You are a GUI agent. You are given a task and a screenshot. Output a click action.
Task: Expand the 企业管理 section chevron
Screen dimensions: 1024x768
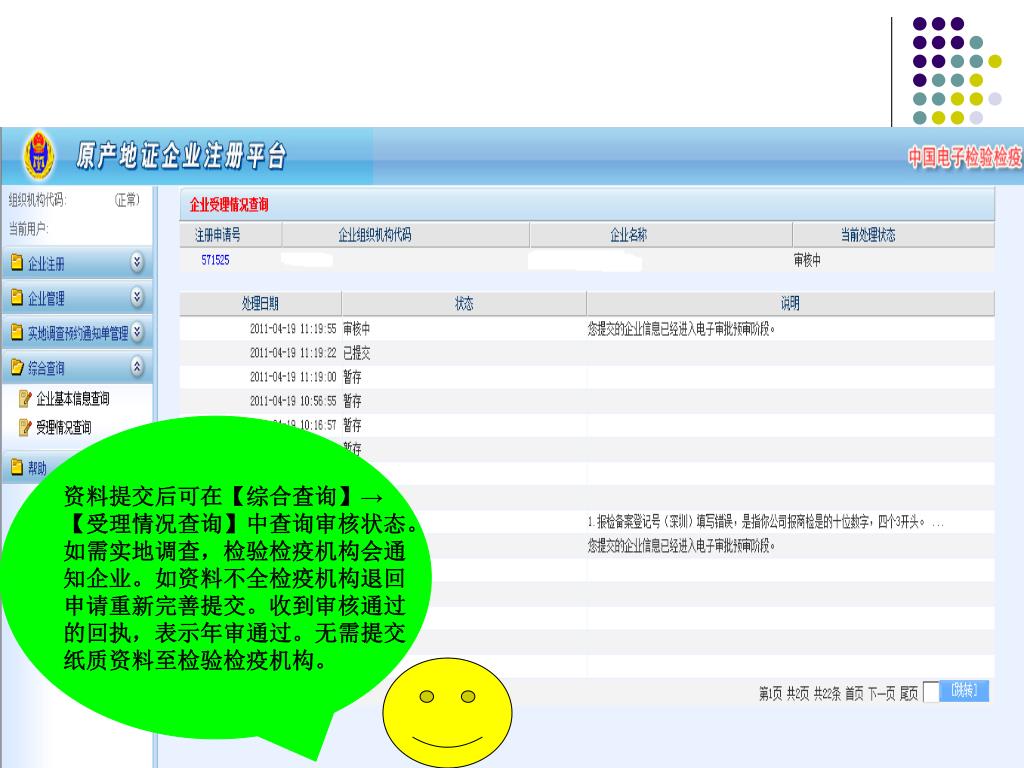(136, 297)
